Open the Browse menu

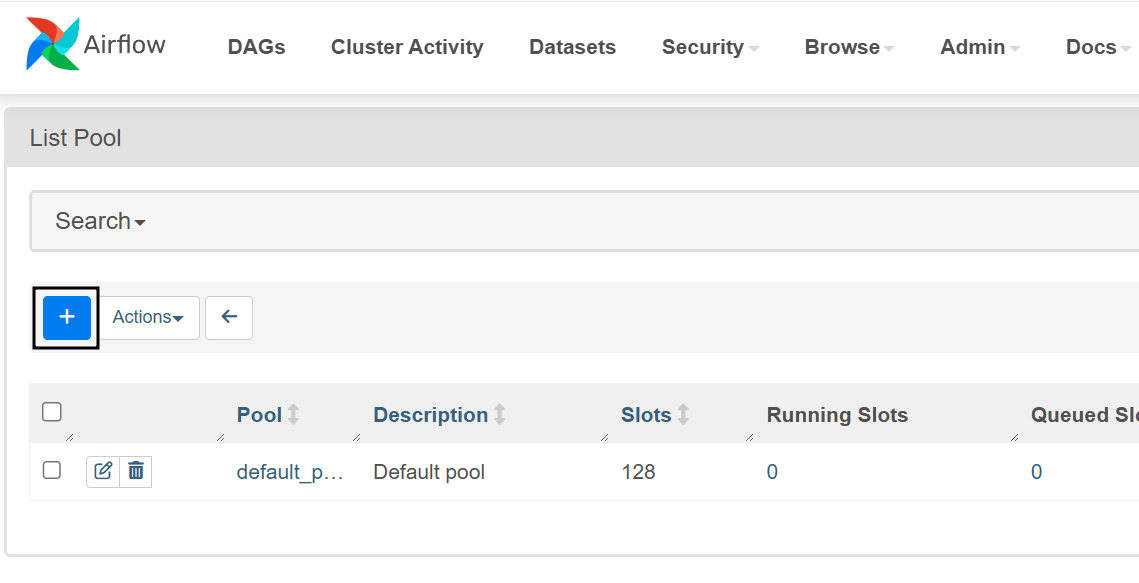click(849, 47)
